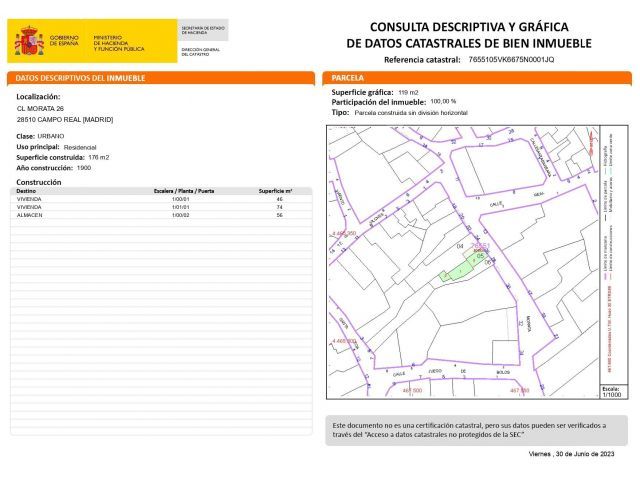640x480 pixels.
Task: Click the 'Año construcción:' label
Action: coord(44,168)
